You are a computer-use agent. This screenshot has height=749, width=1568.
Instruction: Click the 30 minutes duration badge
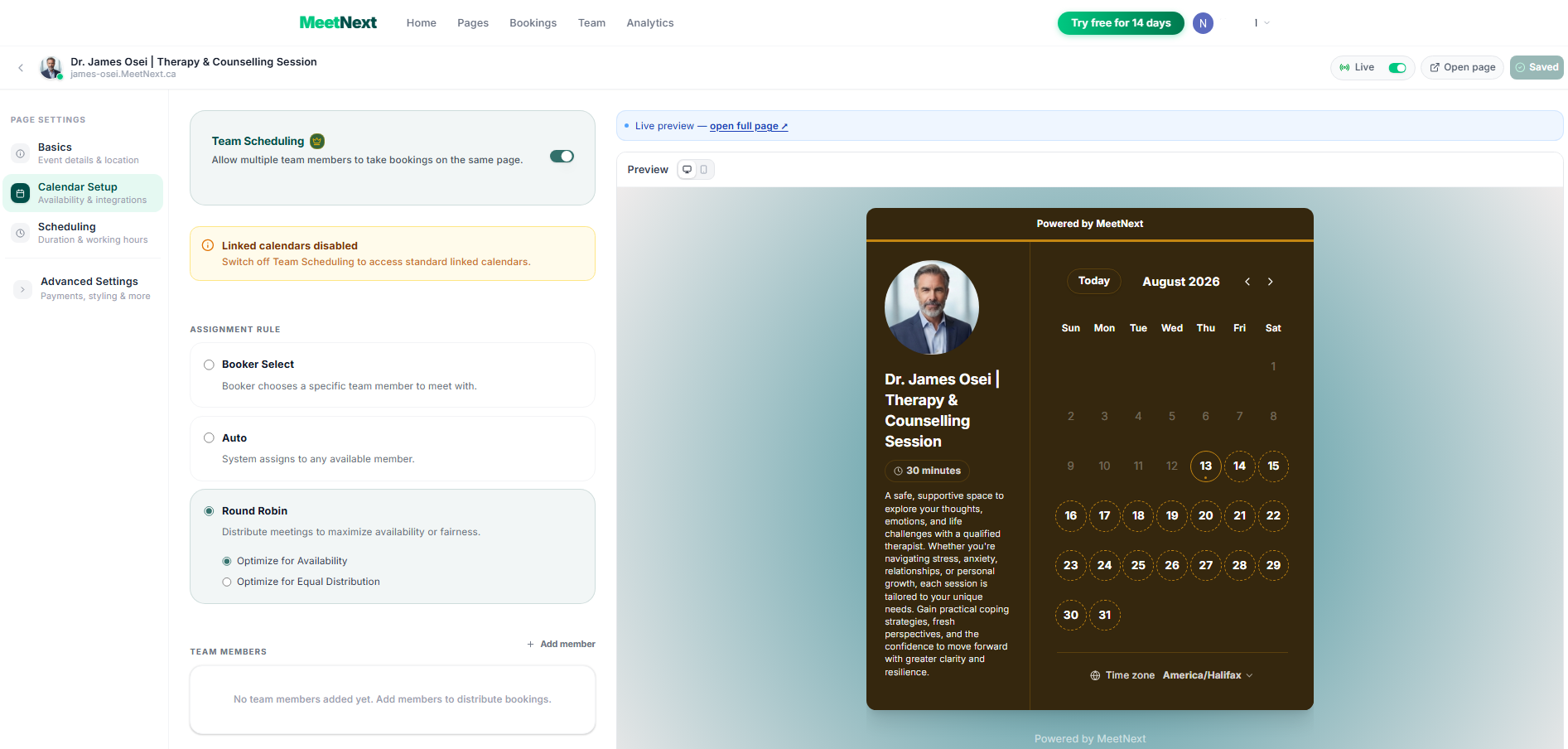(927, 471)
